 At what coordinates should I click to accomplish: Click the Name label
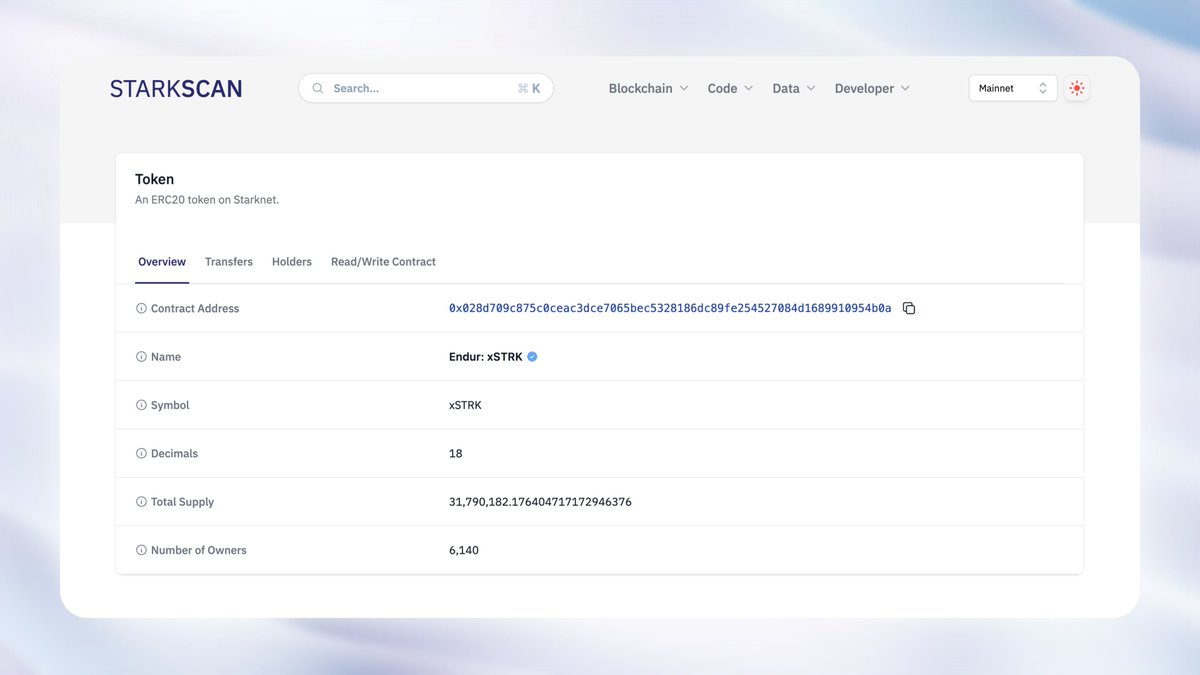coord(166,357)
